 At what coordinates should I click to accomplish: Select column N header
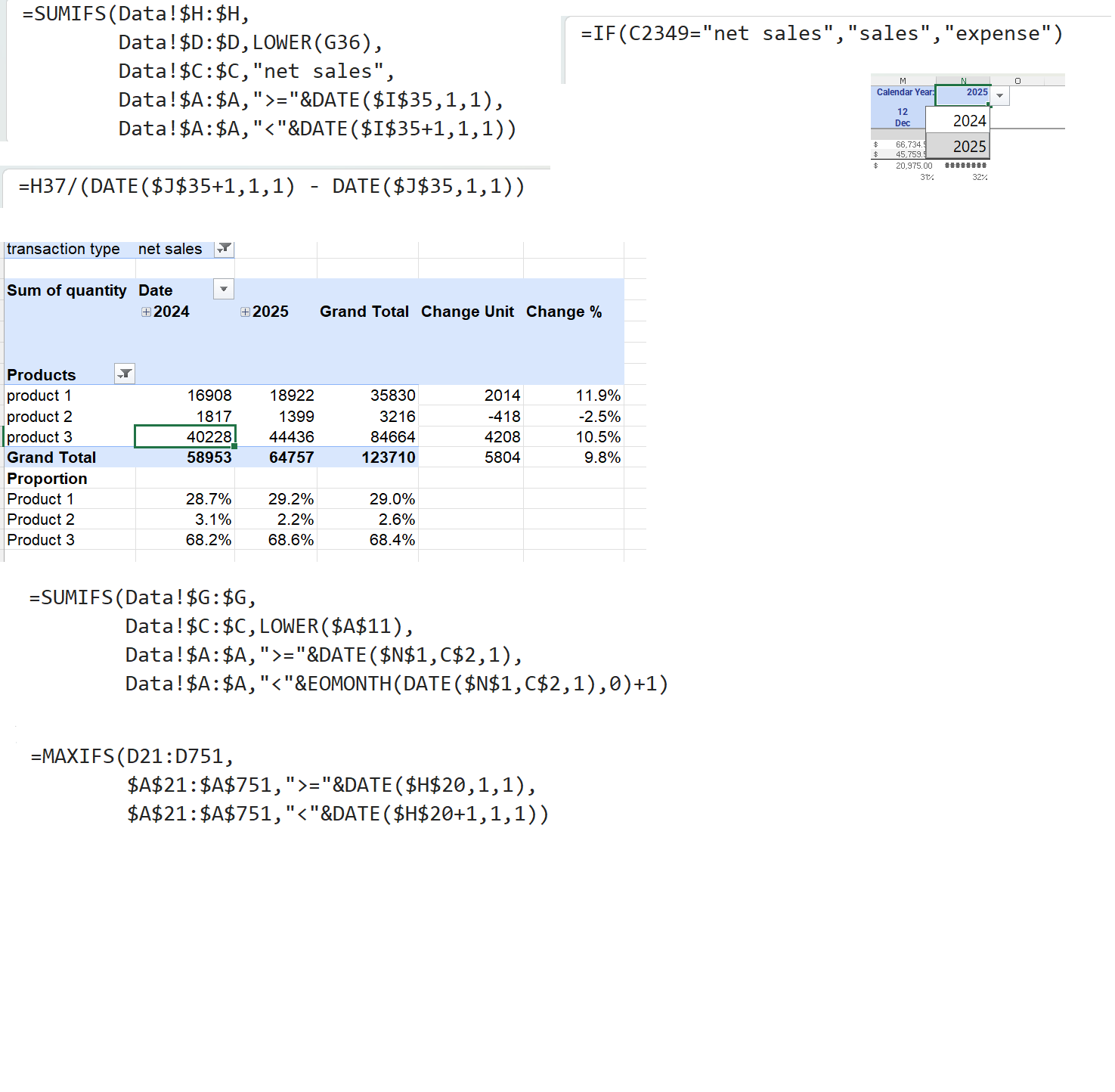click(x=963, y=79)
